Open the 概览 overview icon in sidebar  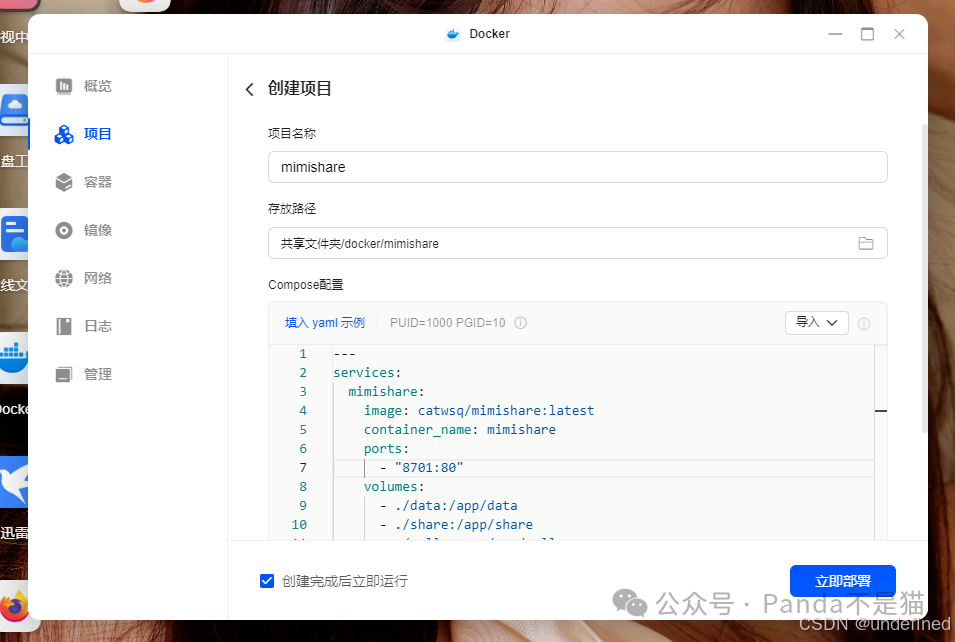[64, 86]
